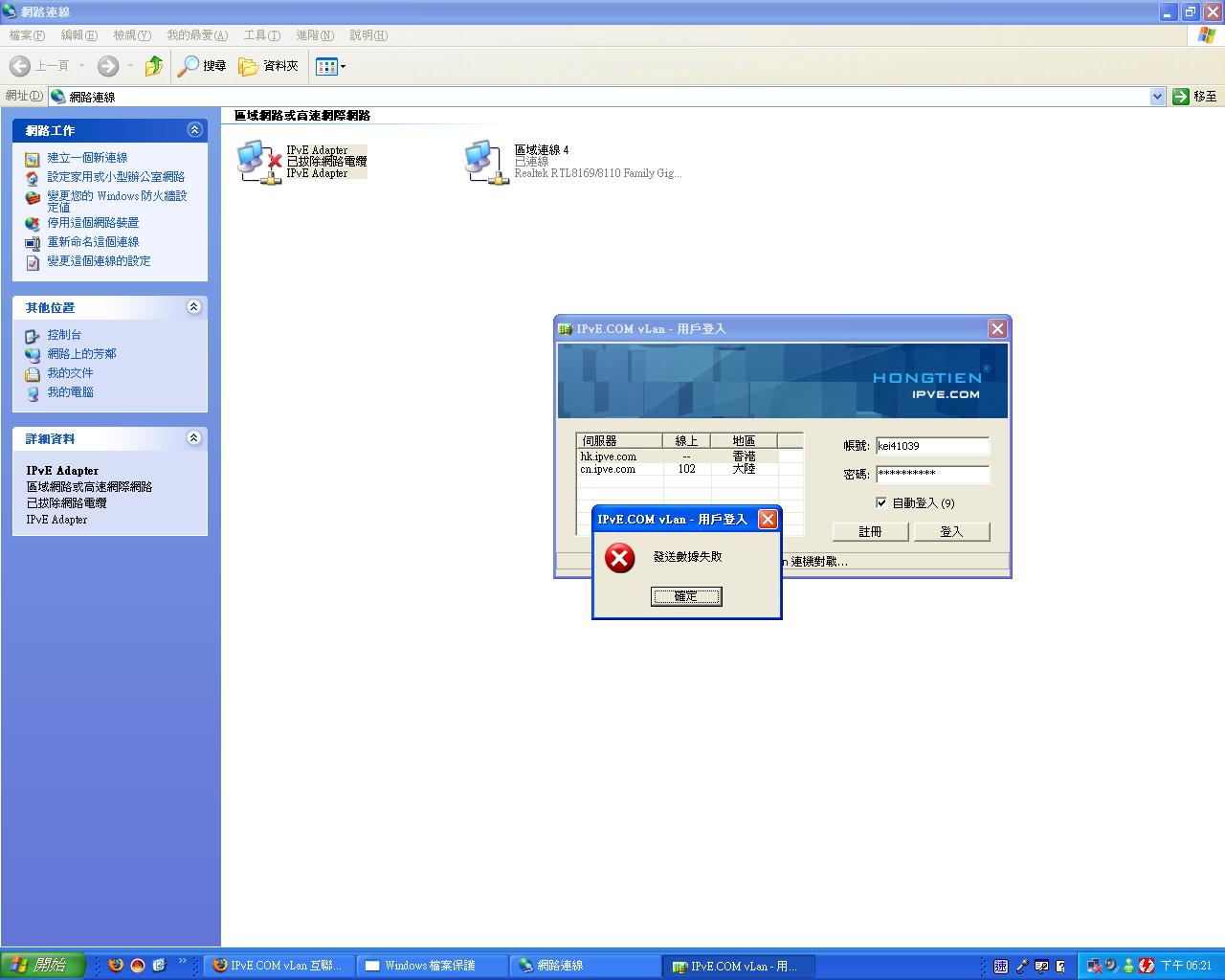Open the 搜尋 search toolbar button
Screen dimensions: 1225x980
(x=202, y=66)
